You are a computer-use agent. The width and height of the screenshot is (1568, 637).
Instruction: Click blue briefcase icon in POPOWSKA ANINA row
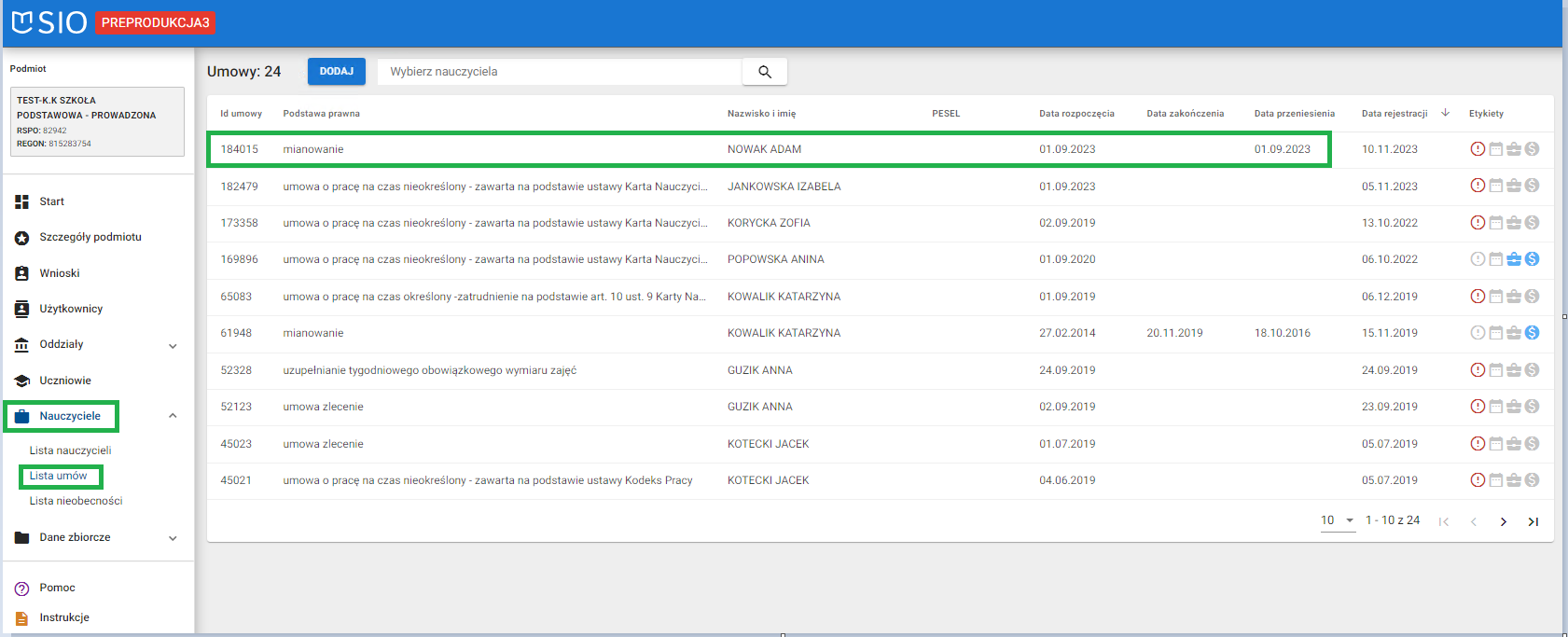[x=1514, y=259]
